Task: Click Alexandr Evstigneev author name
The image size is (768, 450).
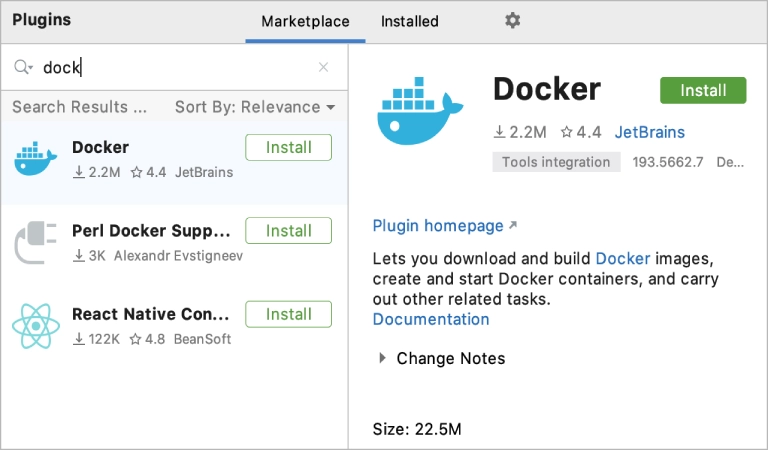Action: tap(178, 256)
